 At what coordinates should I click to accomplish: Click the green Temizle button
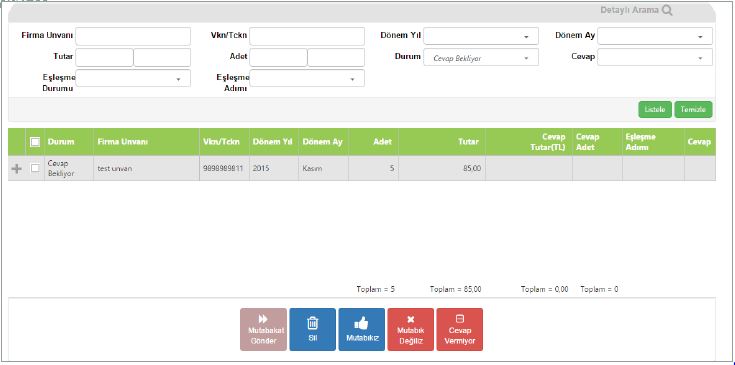(693, 110)
